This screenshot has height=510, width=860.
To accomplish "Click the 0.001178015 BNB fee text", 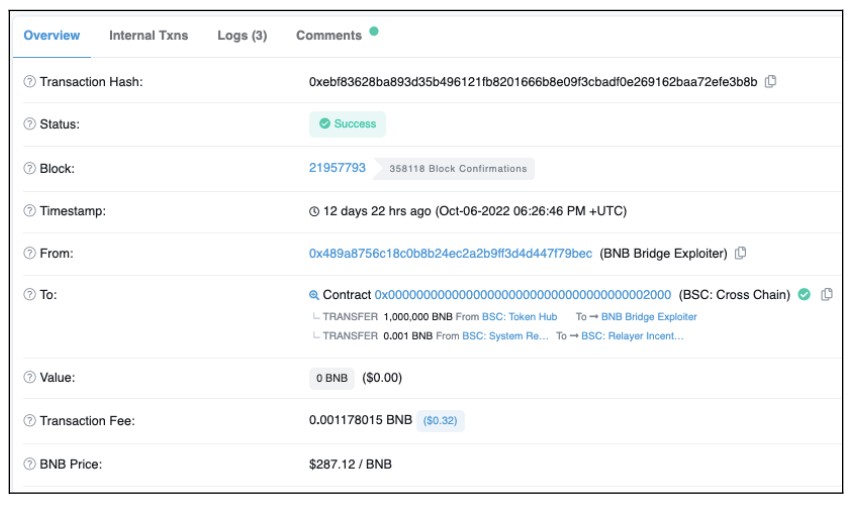I will (360, 420).
